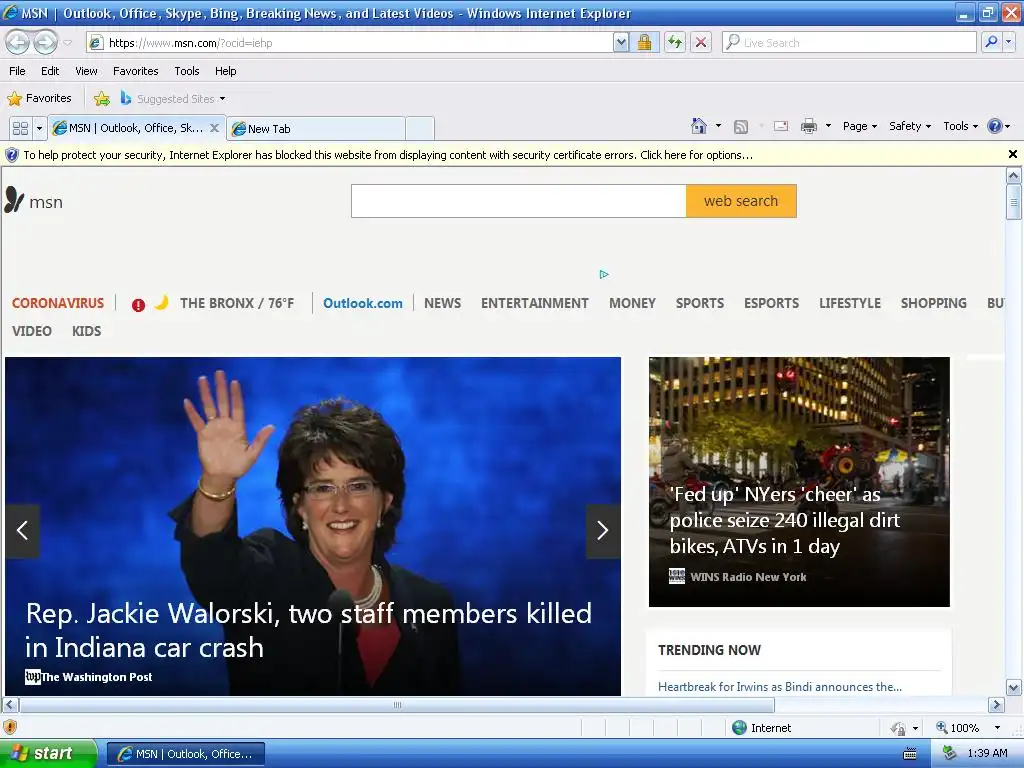The height and width of the screenshot is (768, 1024).
Task: Click the security lock icon in address bar
Action: (x=644, y=42)
